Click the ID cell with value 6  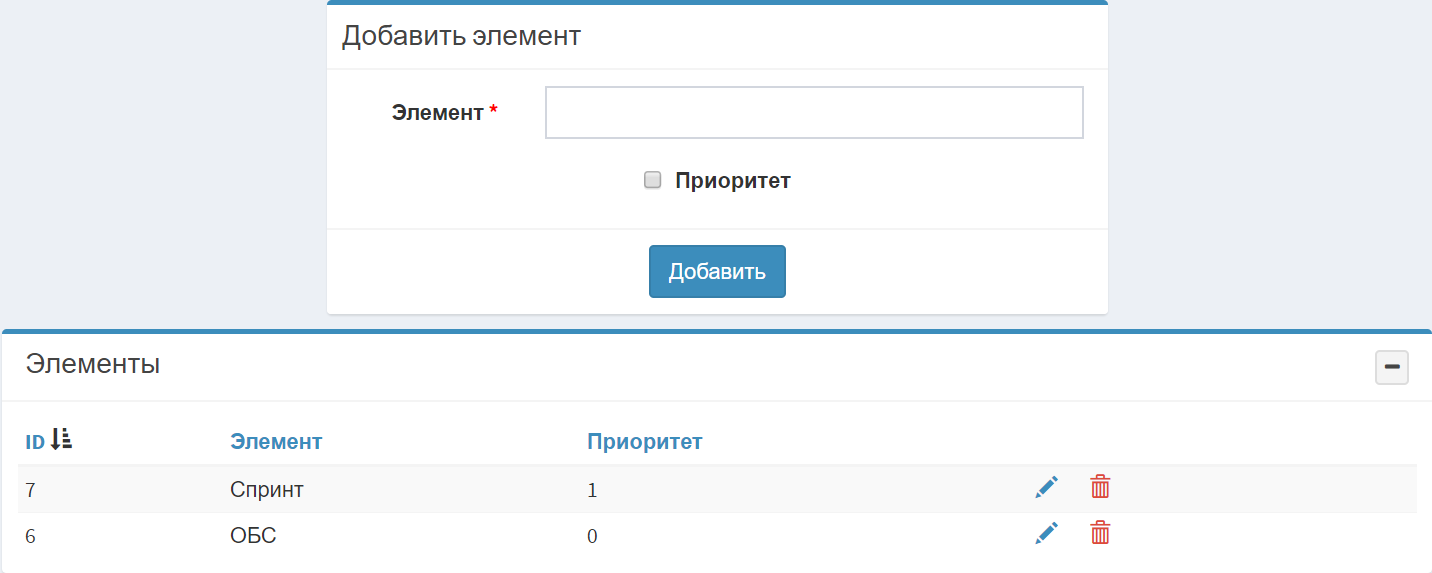click(x=31, y=537)
